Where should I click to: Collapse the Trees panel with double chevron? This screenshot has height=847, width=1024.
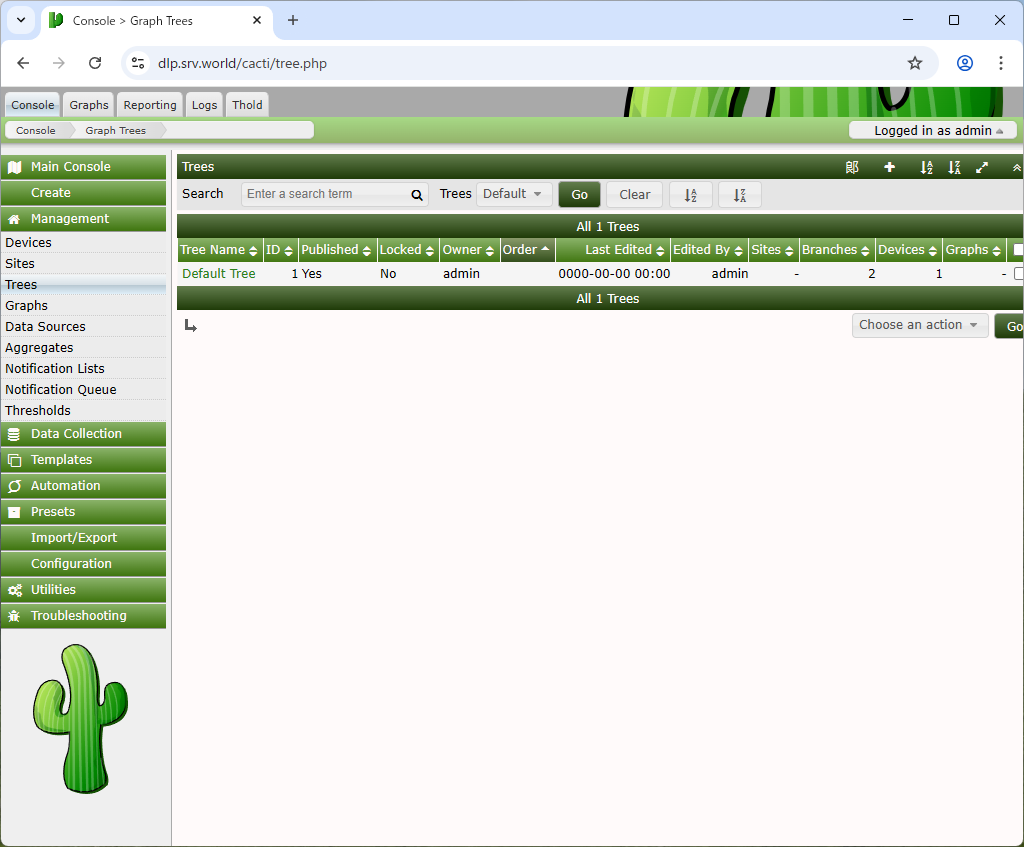pos(1016,168)
